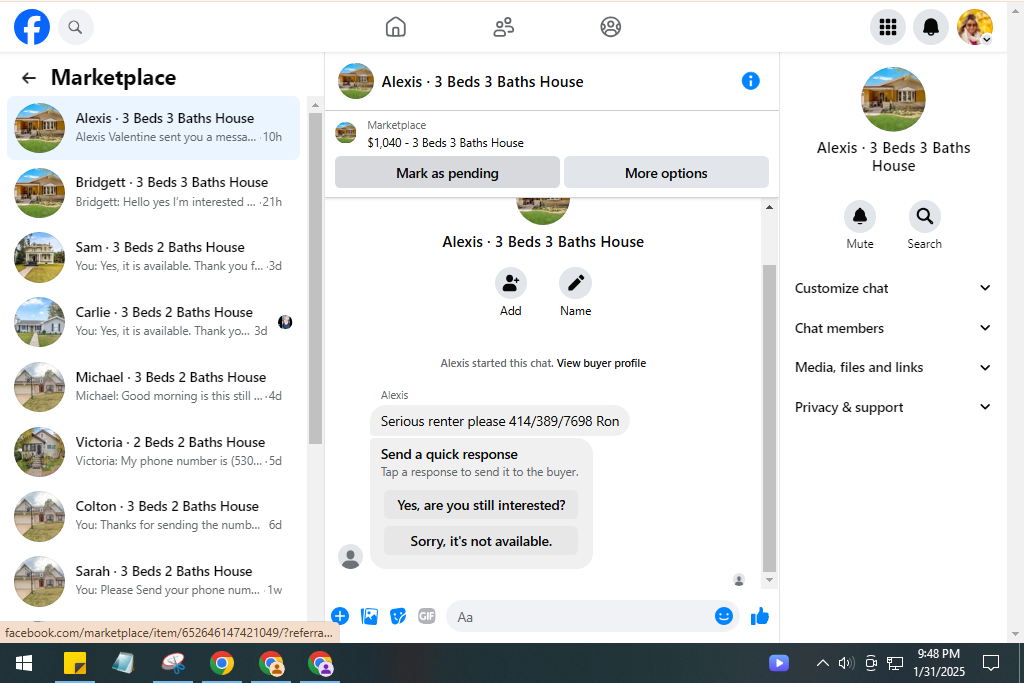Expand Privacy & support section
1024x683 pixels.
(893, 407)
